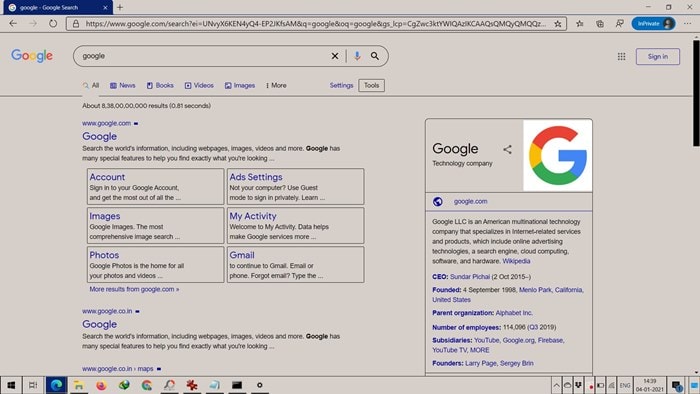Click the Google logo thumbnail image
The width and height of the screenshot is (700, 394).
558,155
